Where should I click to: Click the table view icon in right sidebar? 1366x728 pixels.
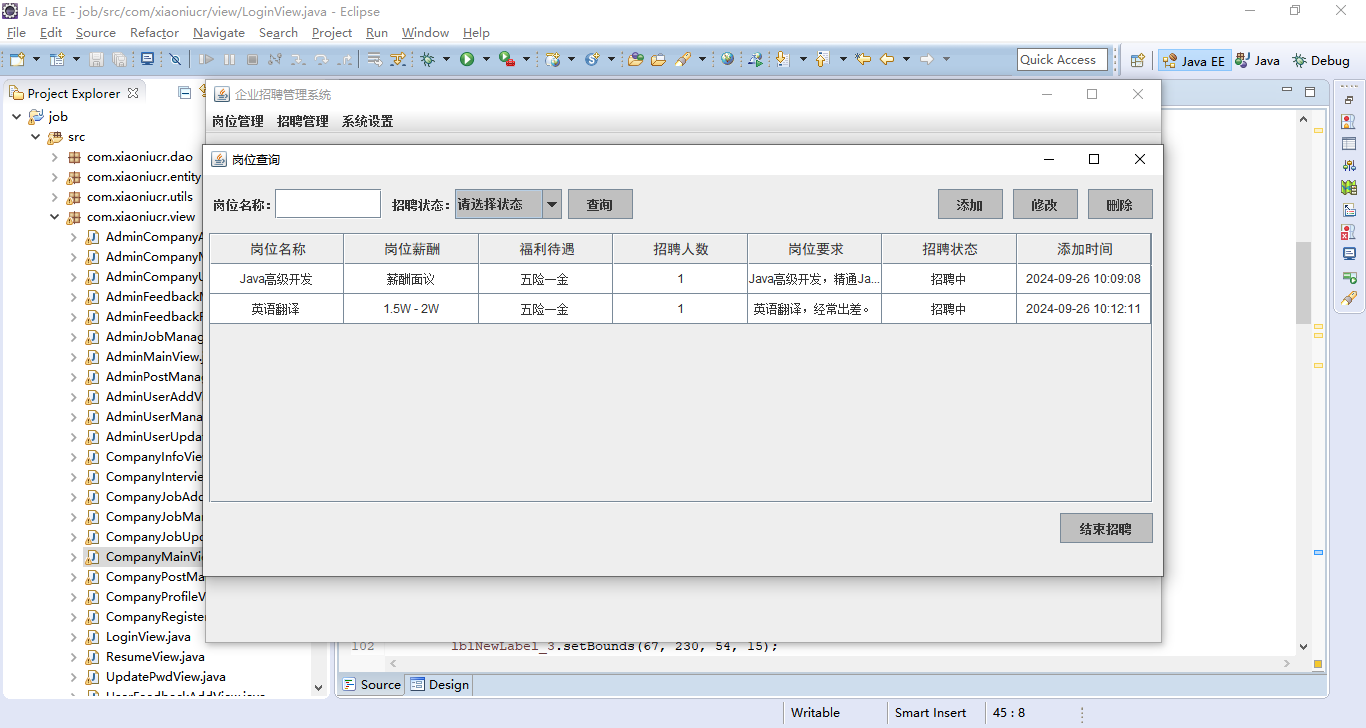click(x=1349, y=143)
